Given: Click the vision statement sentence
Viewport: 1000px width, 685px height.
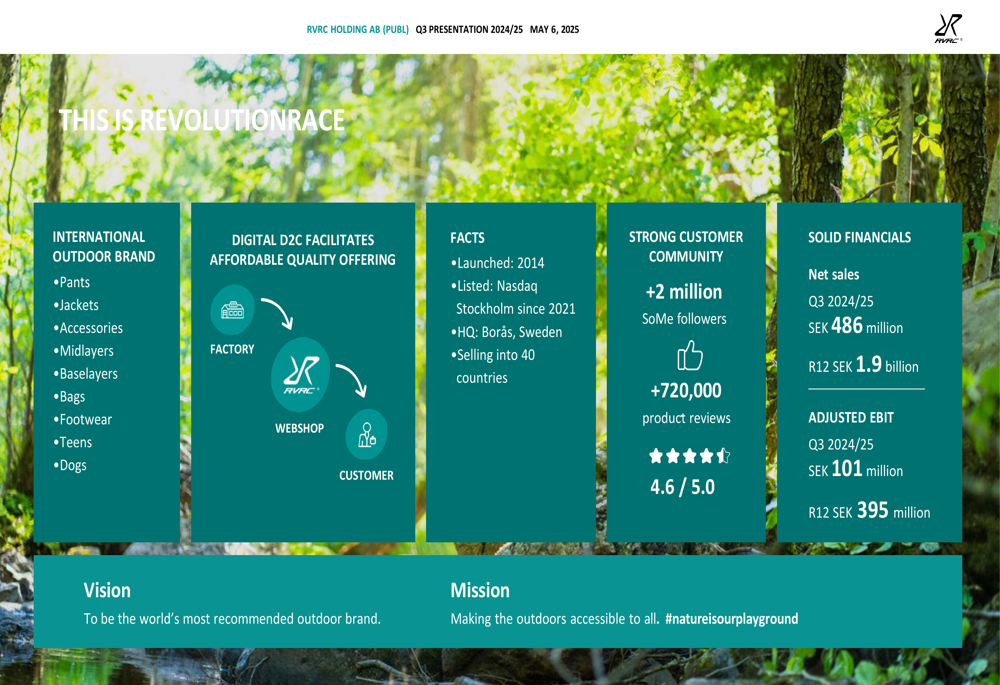Looking at the screenshot, I should [232, 619].
